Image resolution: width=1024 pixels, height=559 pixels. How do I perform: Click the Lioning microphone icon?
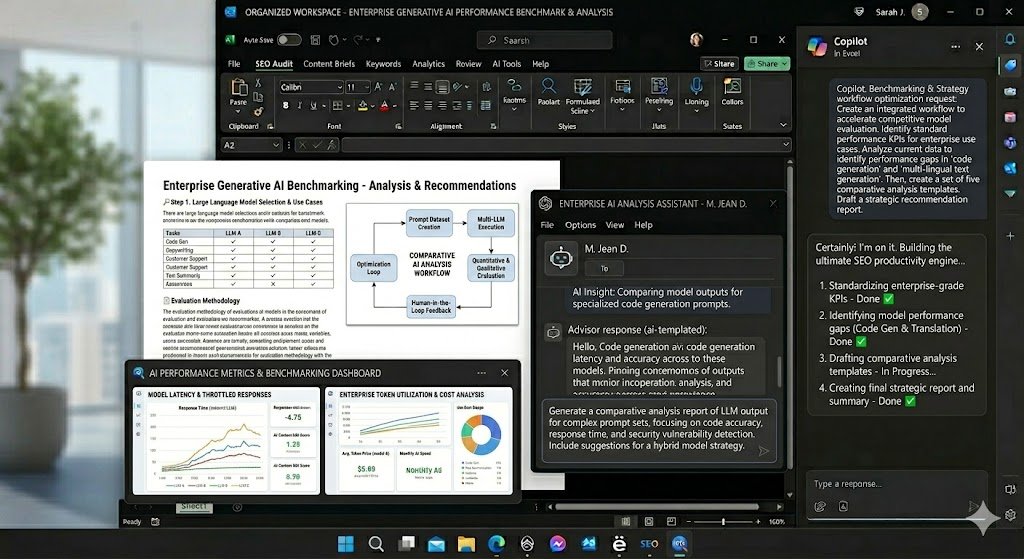[696, 86]
